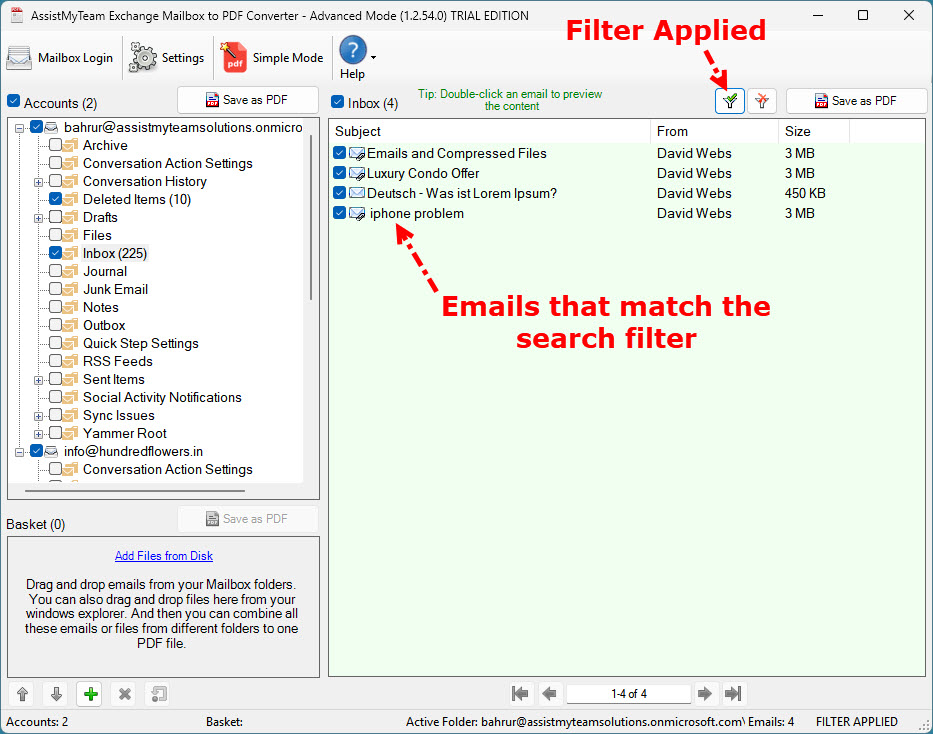The image size is (933, 734).
Task: Click the green Apply Filter icon
Action: 730,101
